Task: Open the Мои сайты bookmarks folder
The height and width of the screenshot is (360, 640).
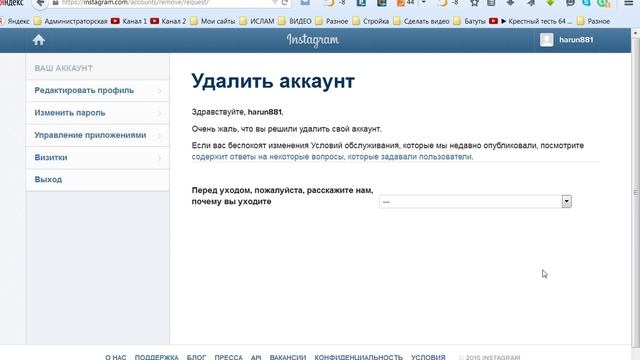Action: click(213, 21)
